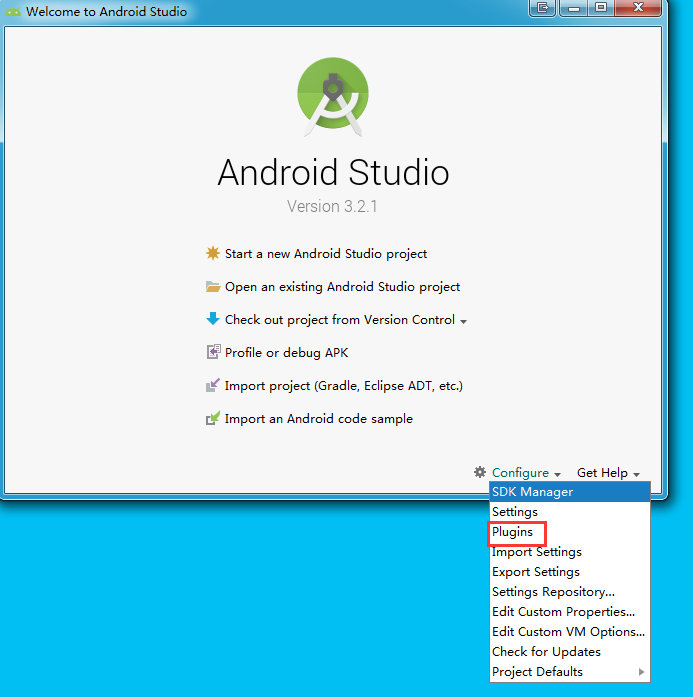Click the Import project arrow icon
The image size is (693, 697).
(212, 385)
